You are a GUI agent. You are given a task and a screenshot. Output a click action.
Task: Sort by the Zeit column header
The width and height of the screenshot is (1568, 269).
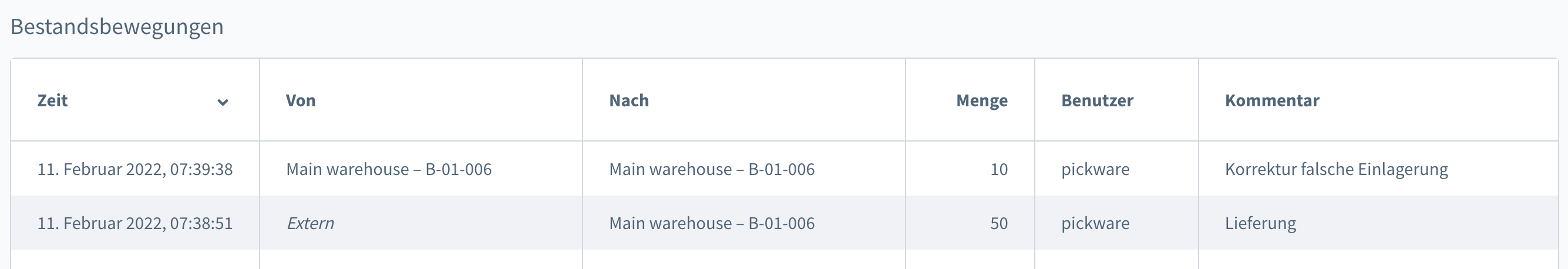(x=53, y=100)
